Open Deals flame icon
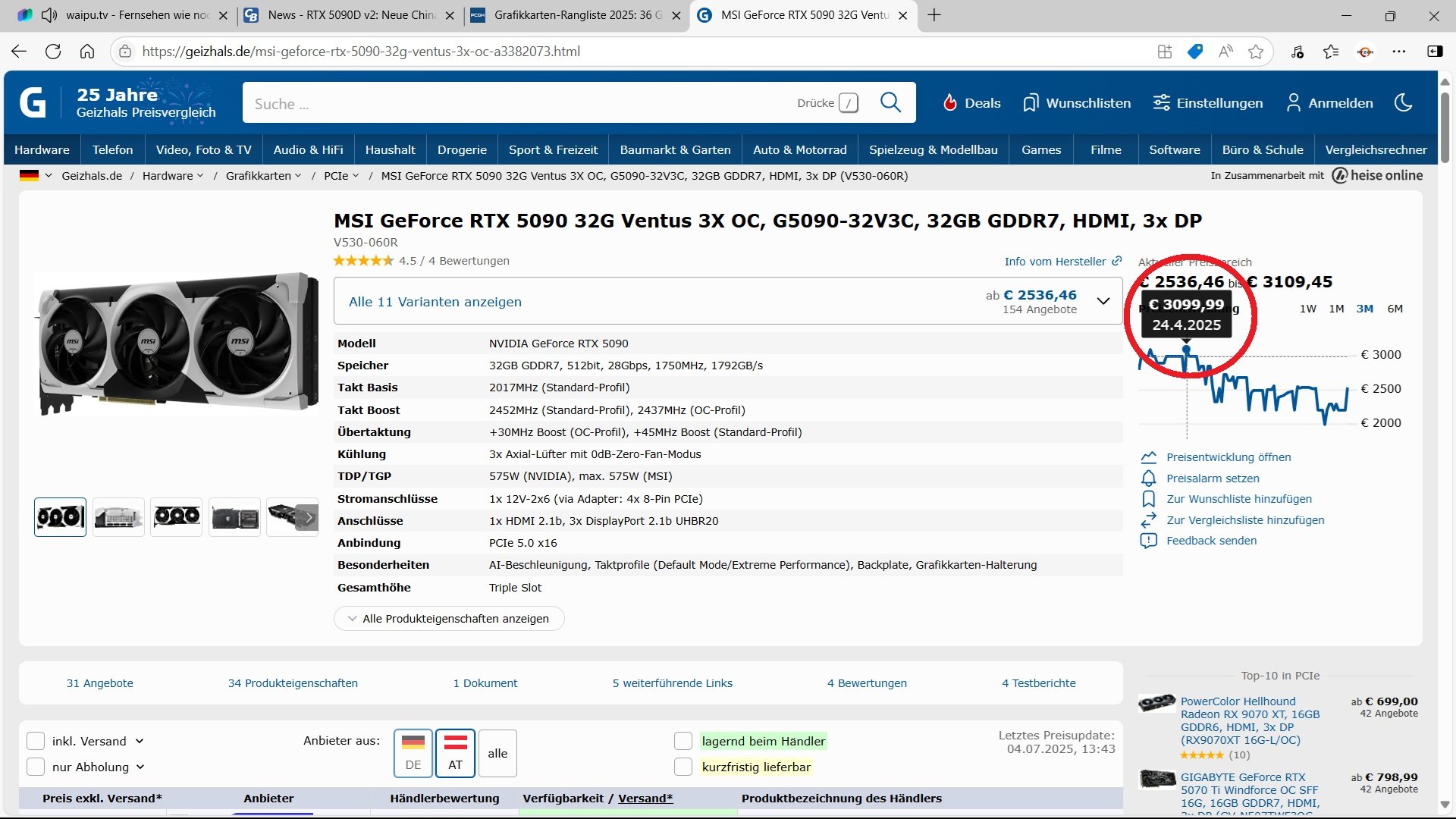The width and height of the screenshot is (1456, 819). (x=949, y=103)
